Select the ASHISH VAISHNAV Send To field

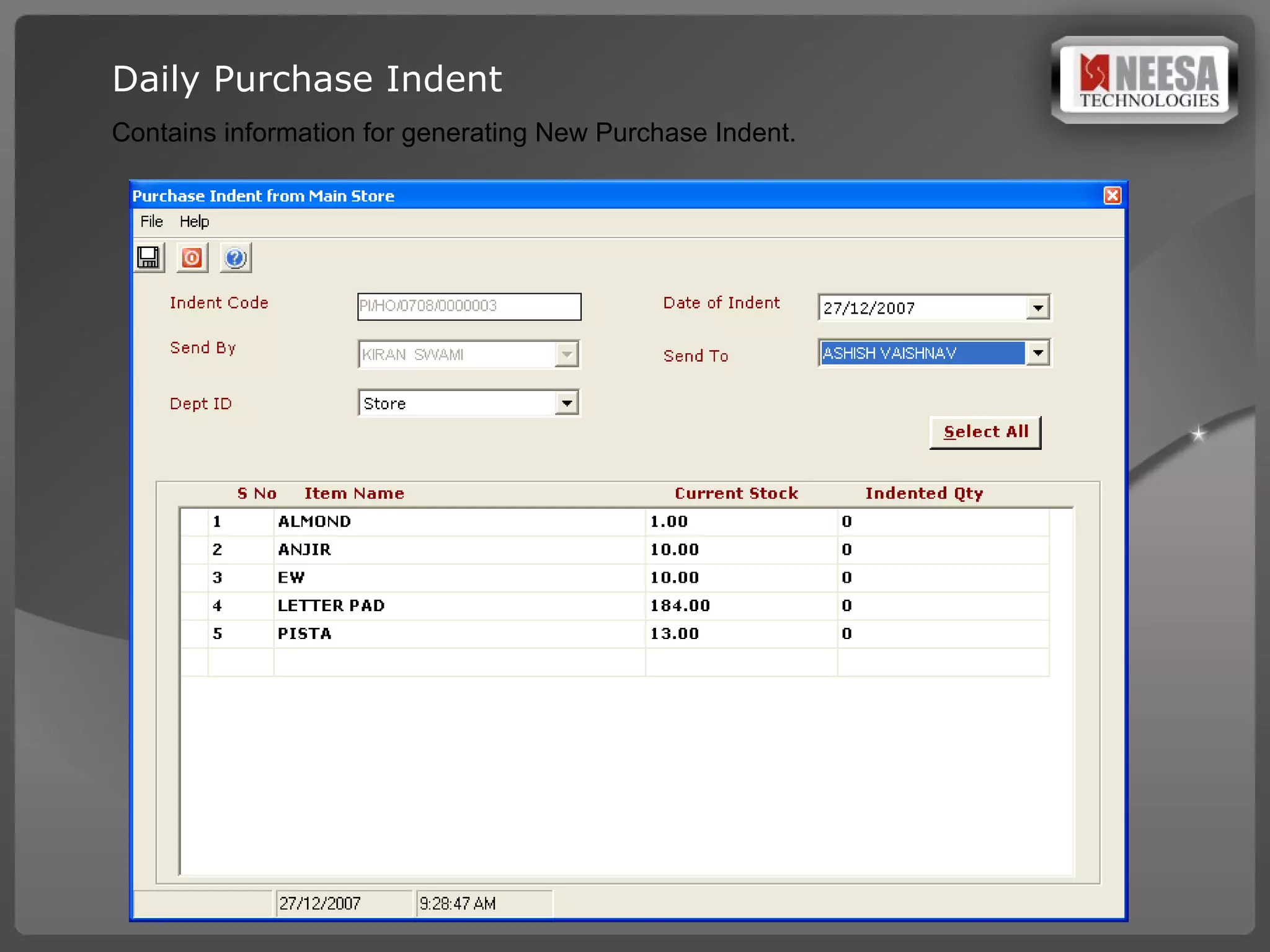(923, 353)
